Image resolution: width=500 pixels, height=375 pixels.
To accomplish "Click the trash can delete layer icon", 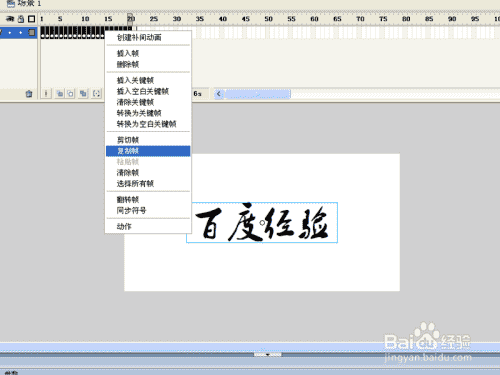I will pyautogui.click(x=29, y=94).
